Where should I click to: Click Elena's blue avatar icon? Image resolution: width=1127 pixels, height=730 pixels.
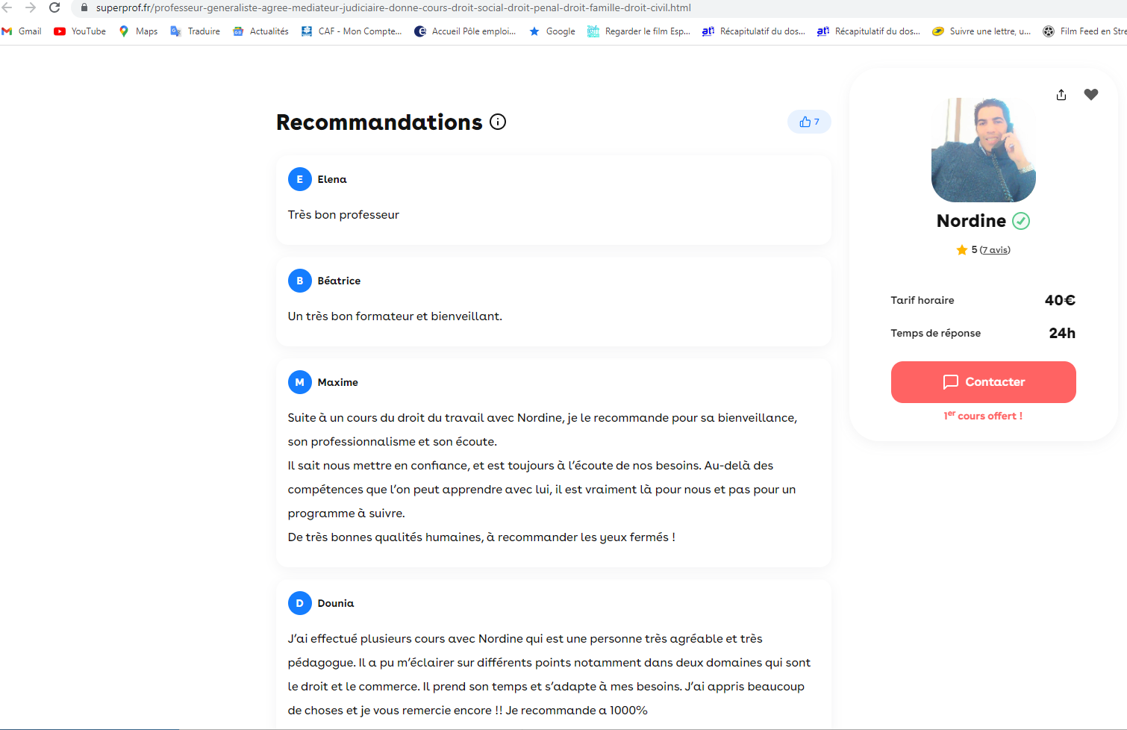coord(299,179)
